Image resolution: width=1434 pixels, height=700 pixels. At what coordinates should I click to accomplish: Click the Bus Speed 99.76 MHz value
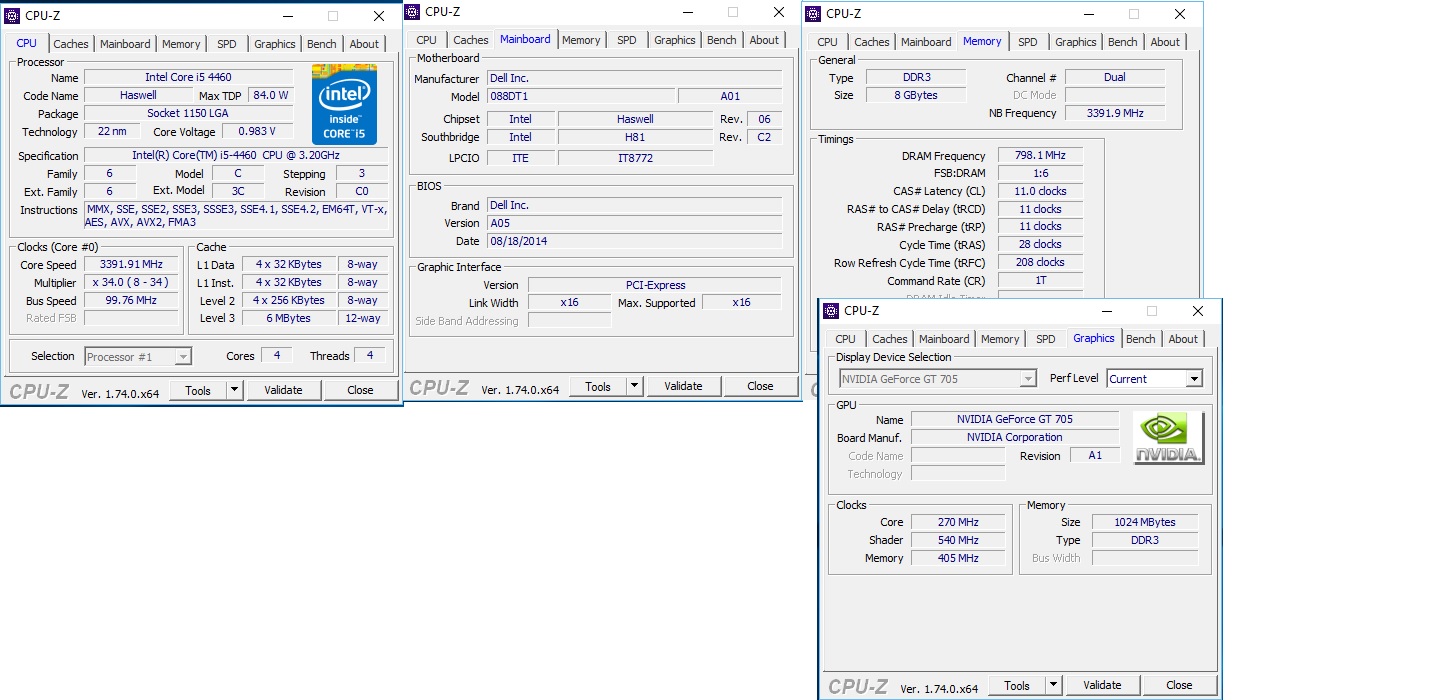coord(131,300)
